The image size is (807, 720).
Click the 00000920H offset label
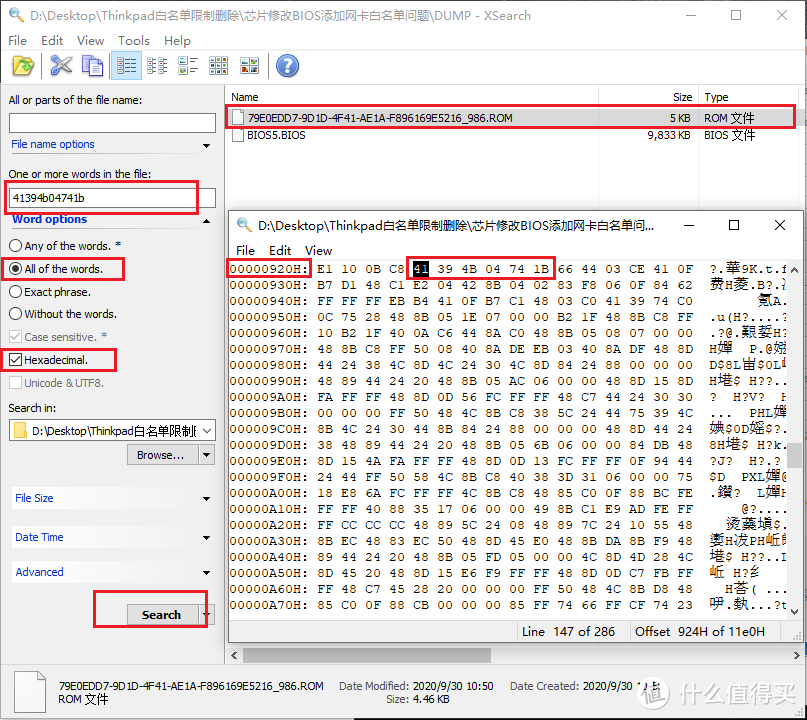tap(269, 269)
